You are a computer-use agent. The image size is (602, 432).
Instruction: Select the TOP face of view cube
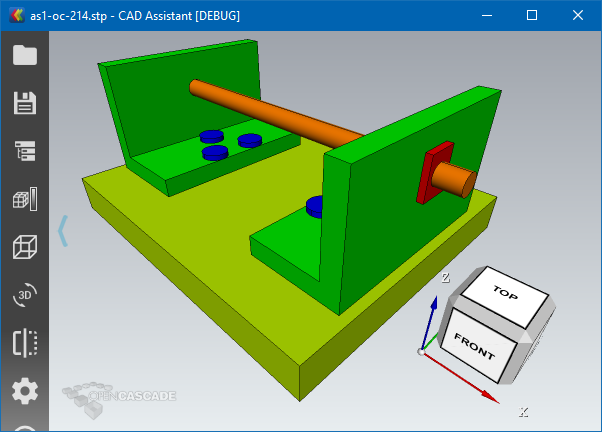tap(505, 291)
